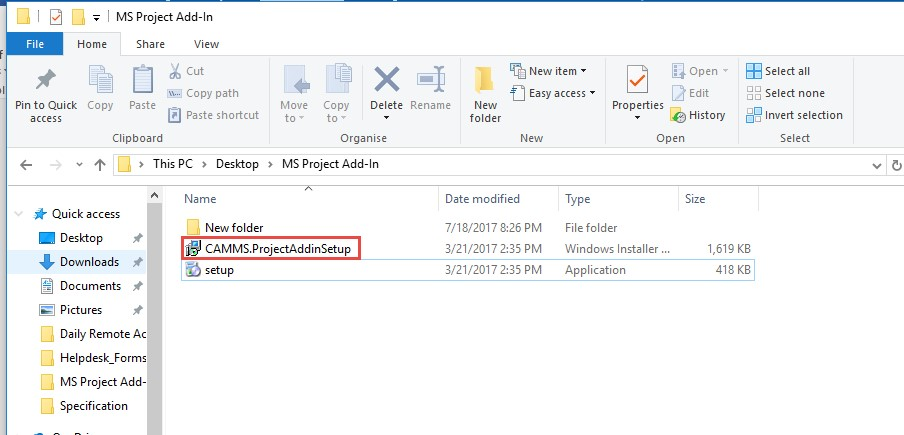Click the History button
This screenshot has height=435, width=904.
[698, 115]
